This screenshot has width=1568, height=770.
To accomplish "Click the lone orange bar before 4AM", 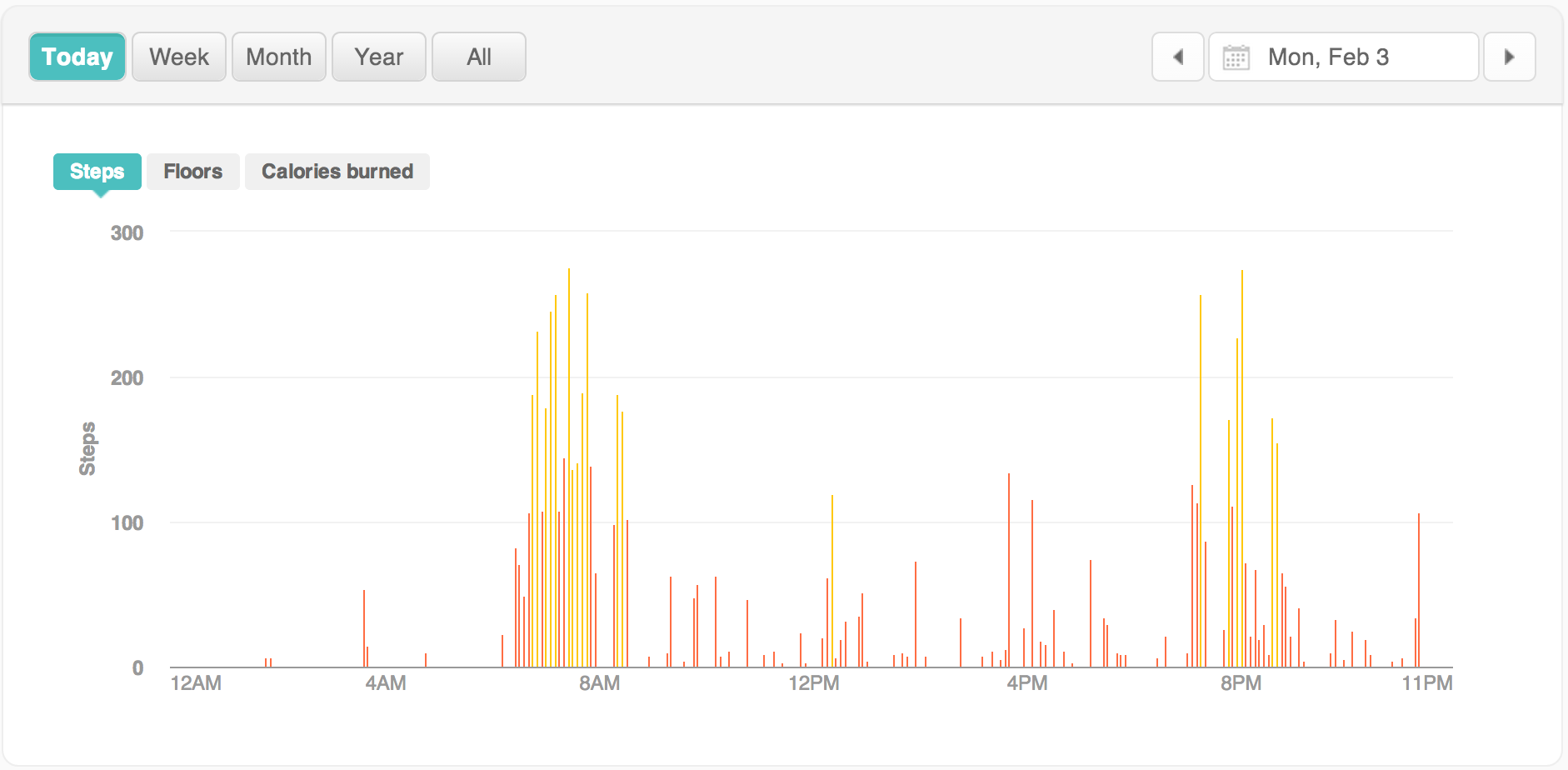I will point(364,629).
